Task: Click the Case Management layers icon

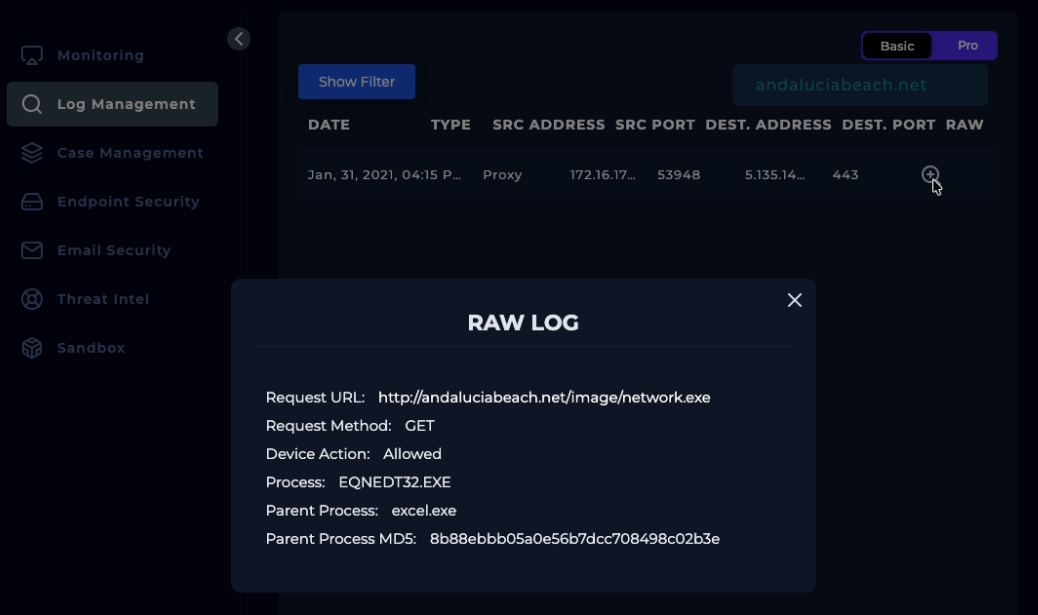Action: point(32,153)
